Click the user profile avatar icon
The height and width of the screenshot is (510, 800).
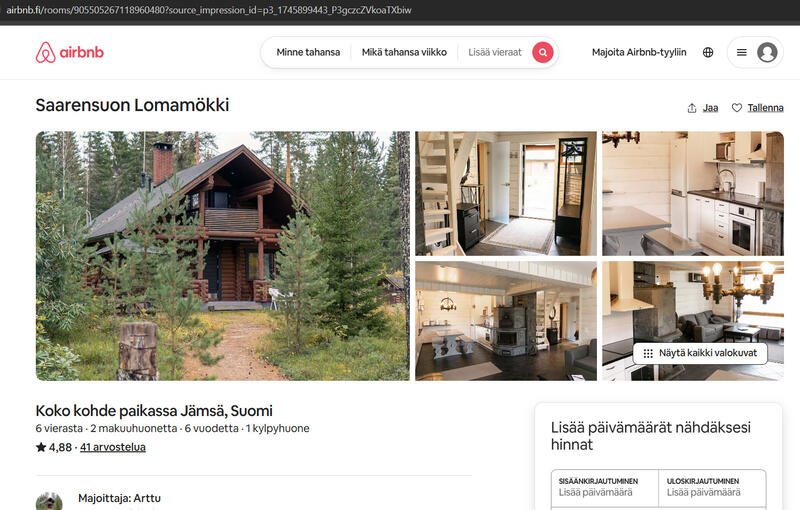767,52
